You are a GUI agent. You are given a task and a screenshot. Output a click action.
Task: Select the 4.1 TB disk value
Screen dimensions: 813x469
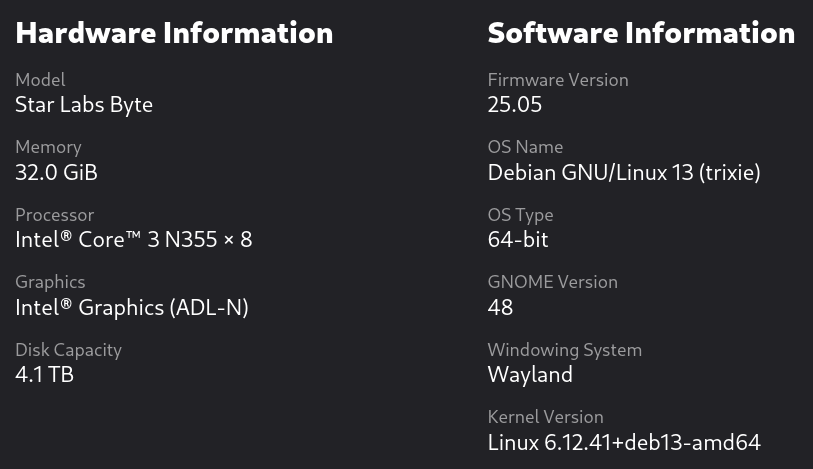[45, 374]
